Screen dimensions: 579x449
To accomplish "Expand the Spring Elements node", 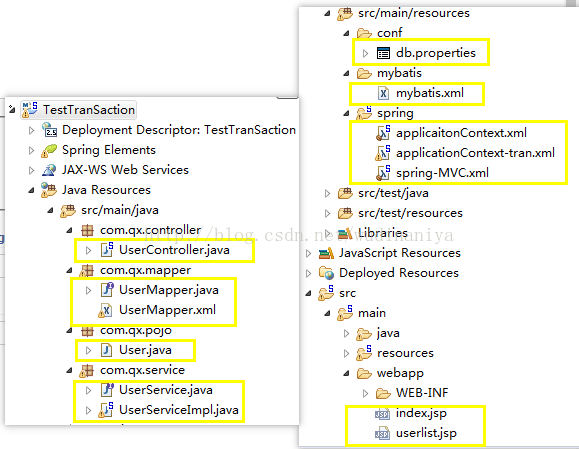I will coord(32,150).
